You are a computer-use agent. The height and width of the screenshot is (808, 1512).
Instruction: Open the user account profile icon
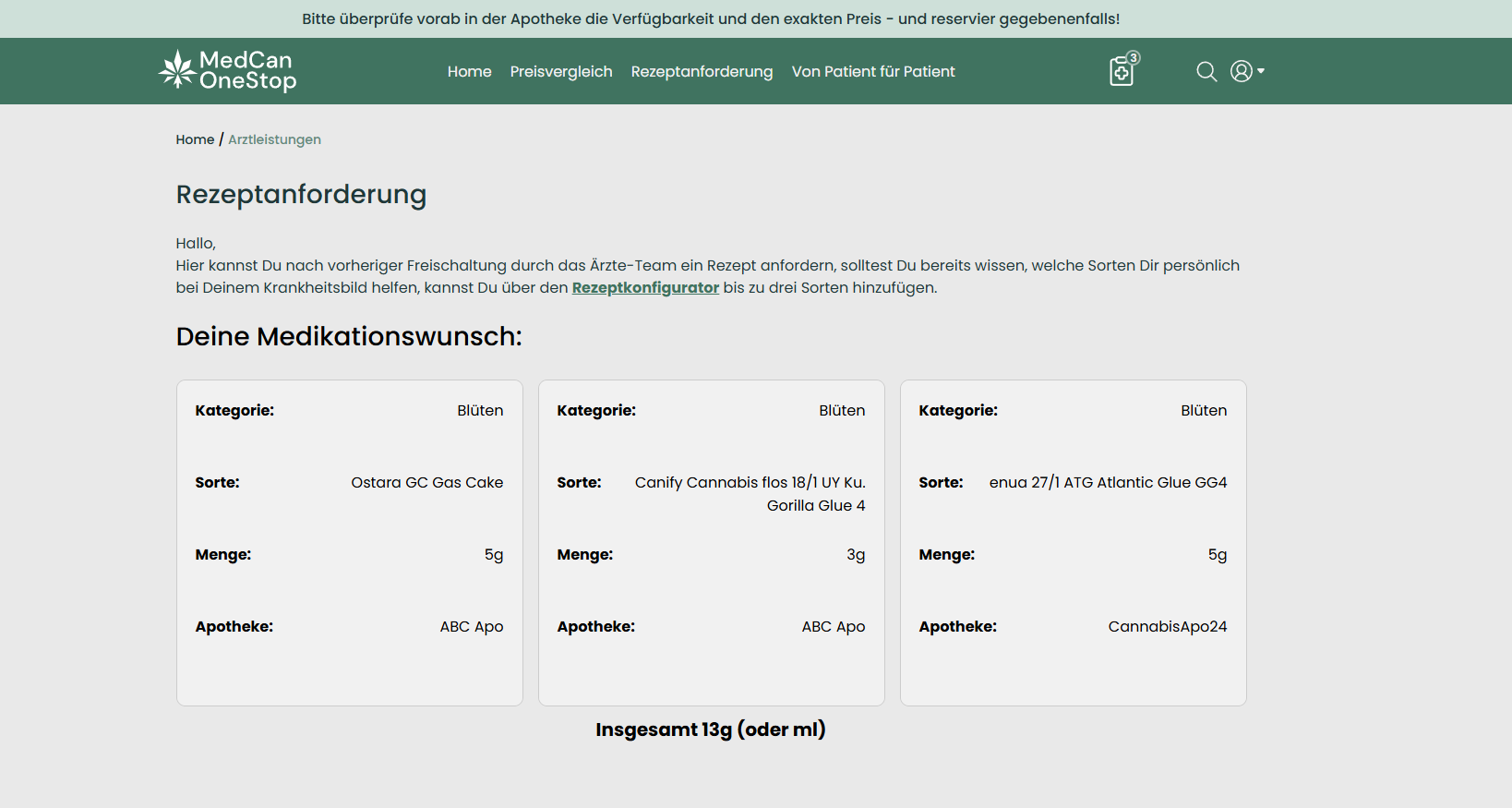point(1242,71)
